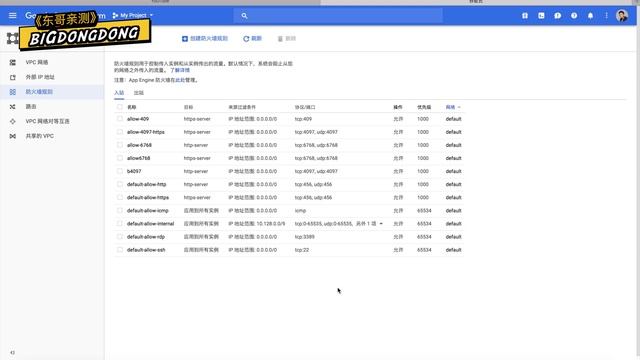The image size is (640, 360).
Task: Sort by the 目标 column header
Action: (188, 107)
